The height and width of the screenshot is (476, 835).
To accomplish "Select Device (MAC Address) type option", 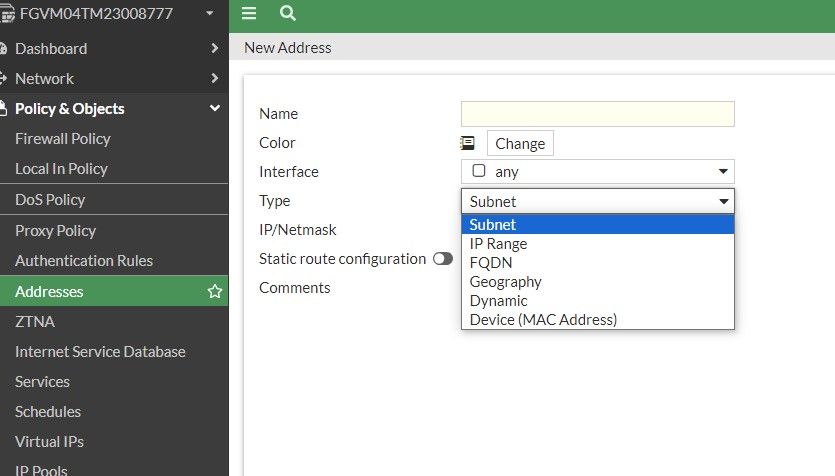I will (x=543, y=320).
